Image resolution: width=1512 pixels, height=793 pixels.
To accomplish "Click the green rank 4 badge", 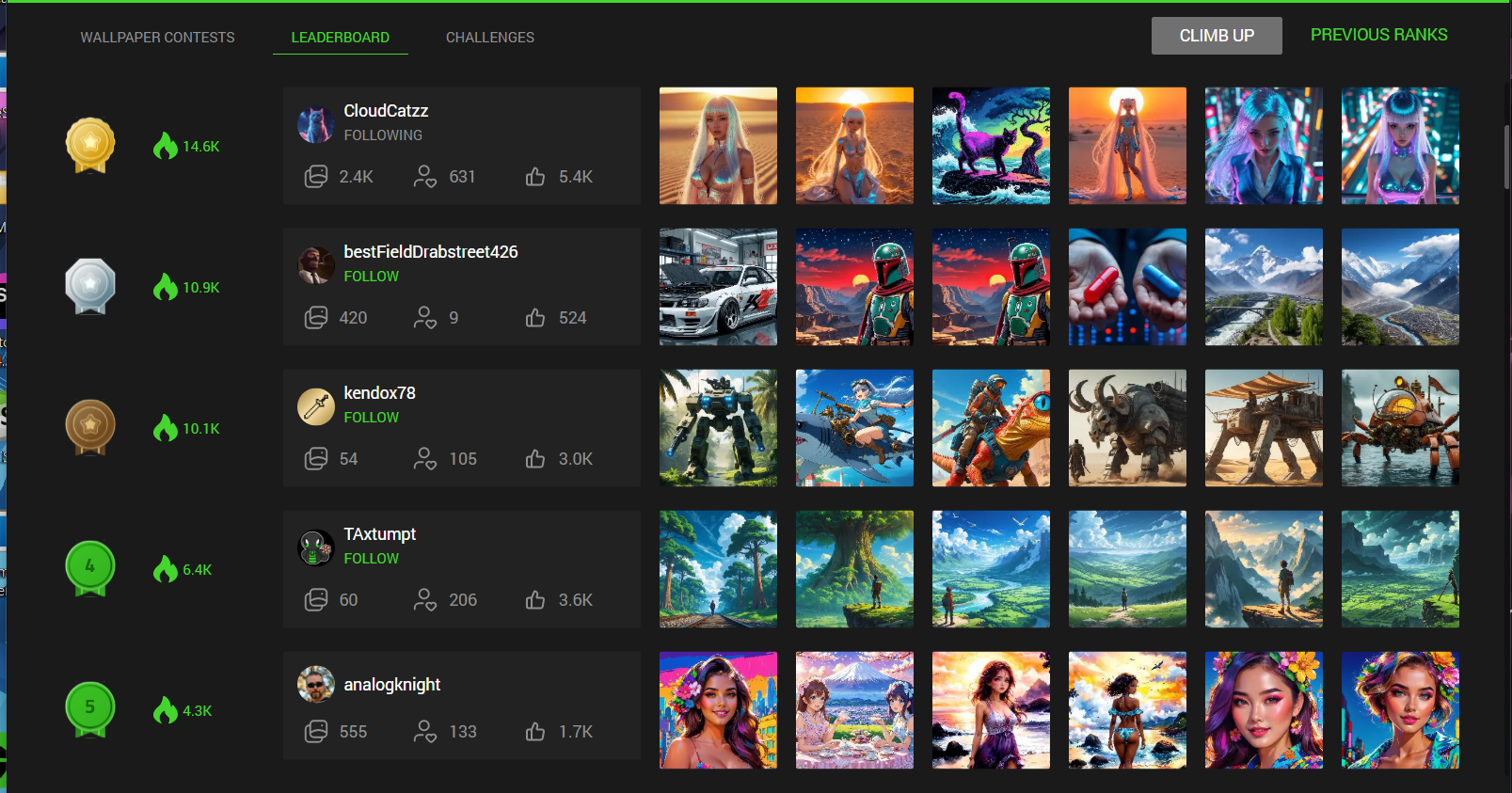I will pyautogui.click(x=90, y=568).
